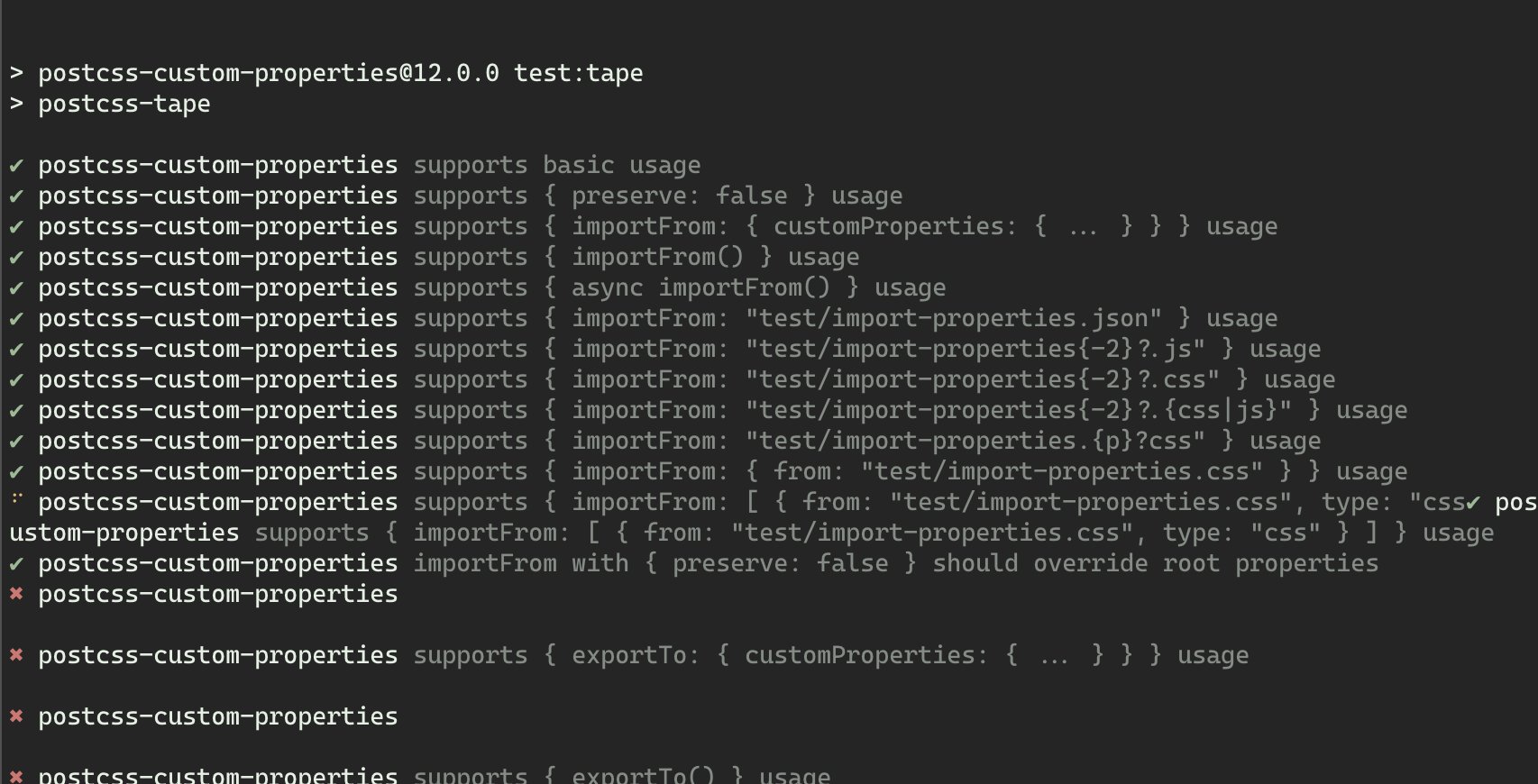This screenshot has height=784, width=1538.
Task: Click the prompt arrow before "postcss-custom-properties@12.0.0"
Action: (x=16, y=74)
